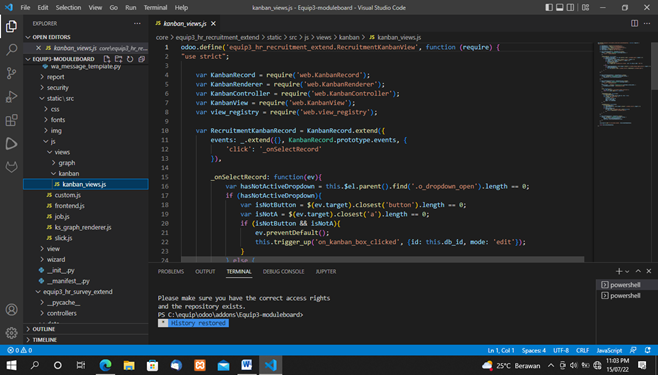
Task: Collapse the EQUIP3-MODULEBOARD section
Action: tap(63, 59)
